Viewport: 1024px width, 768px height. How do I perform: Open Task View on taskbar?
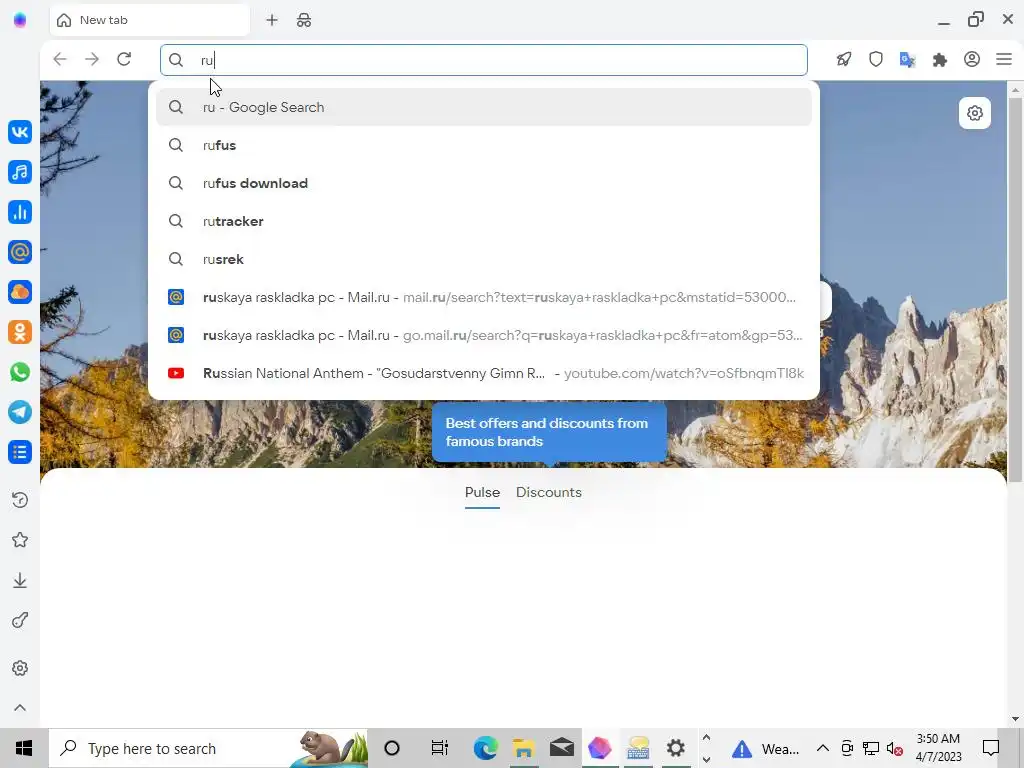click(440, 748)
